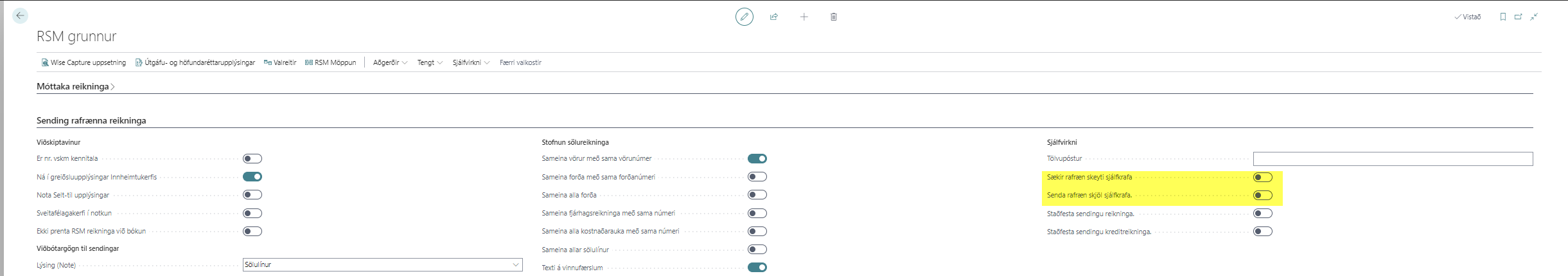This screenshot has width=1568, height=276.
Task: Toggle 'Sækir rafræn skeyti sjálfkrafa' switch
Action: 1262,178
